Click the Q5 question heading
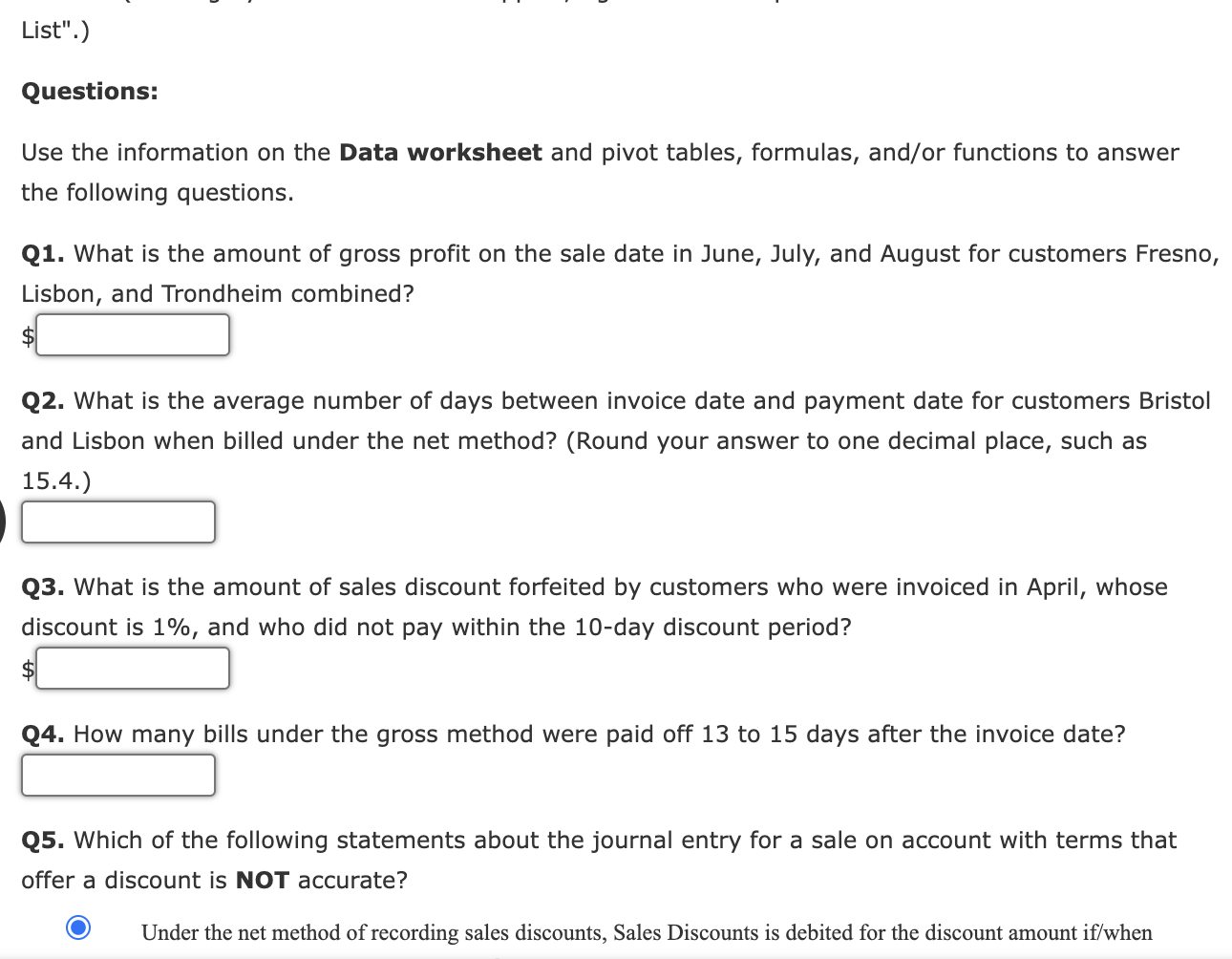 point(42,840)
